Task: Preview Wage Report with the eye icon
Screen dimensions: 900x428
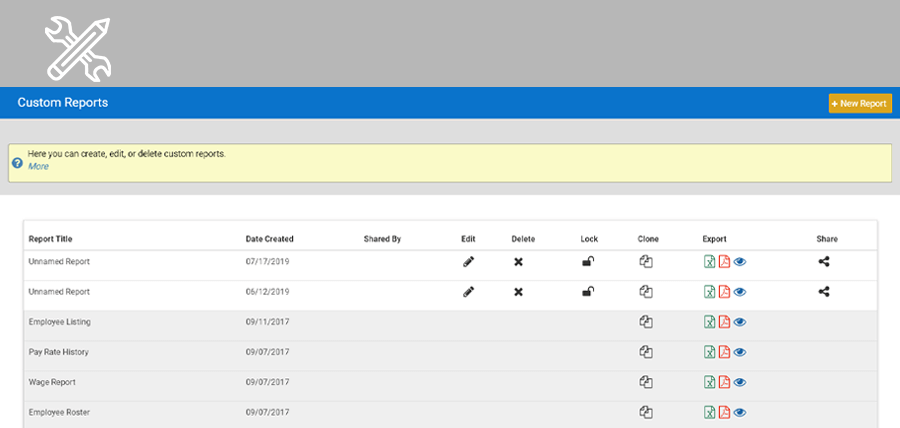Action: point(740,382)
